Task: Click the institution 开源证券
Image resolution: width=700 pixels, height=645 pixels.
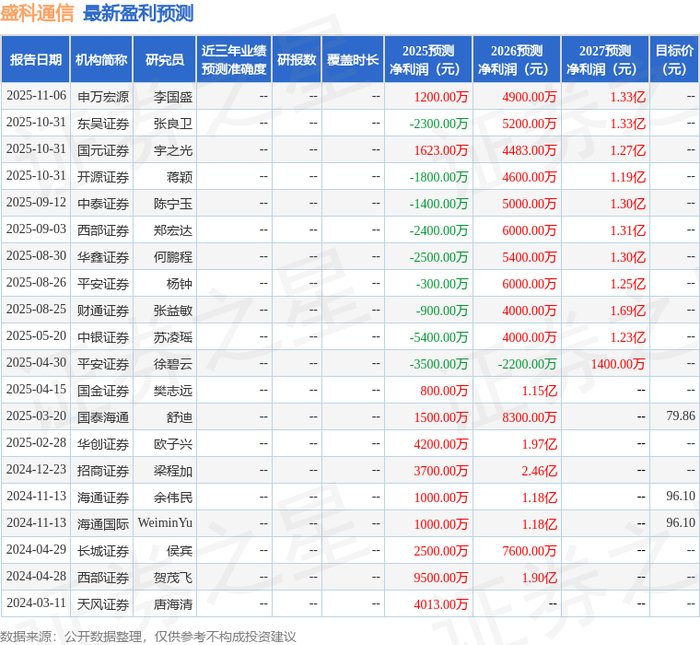Action: [103, 177]
